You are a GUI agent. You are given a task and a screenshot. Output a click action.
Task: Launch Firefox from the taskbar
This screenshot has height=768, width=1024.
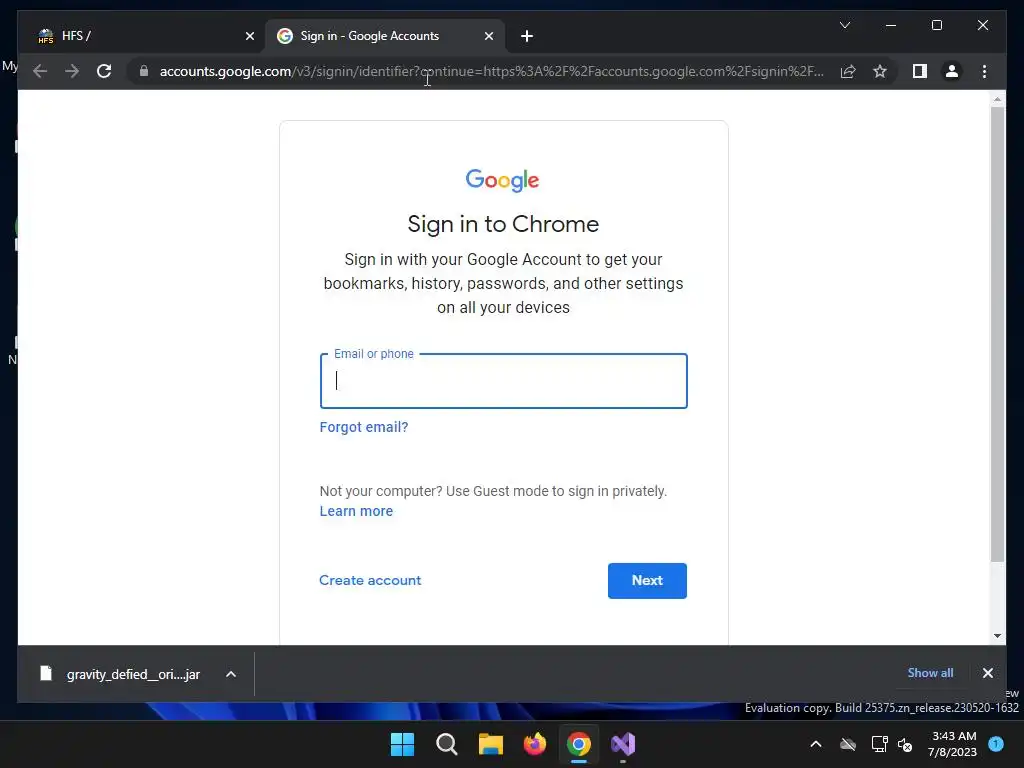535,744
